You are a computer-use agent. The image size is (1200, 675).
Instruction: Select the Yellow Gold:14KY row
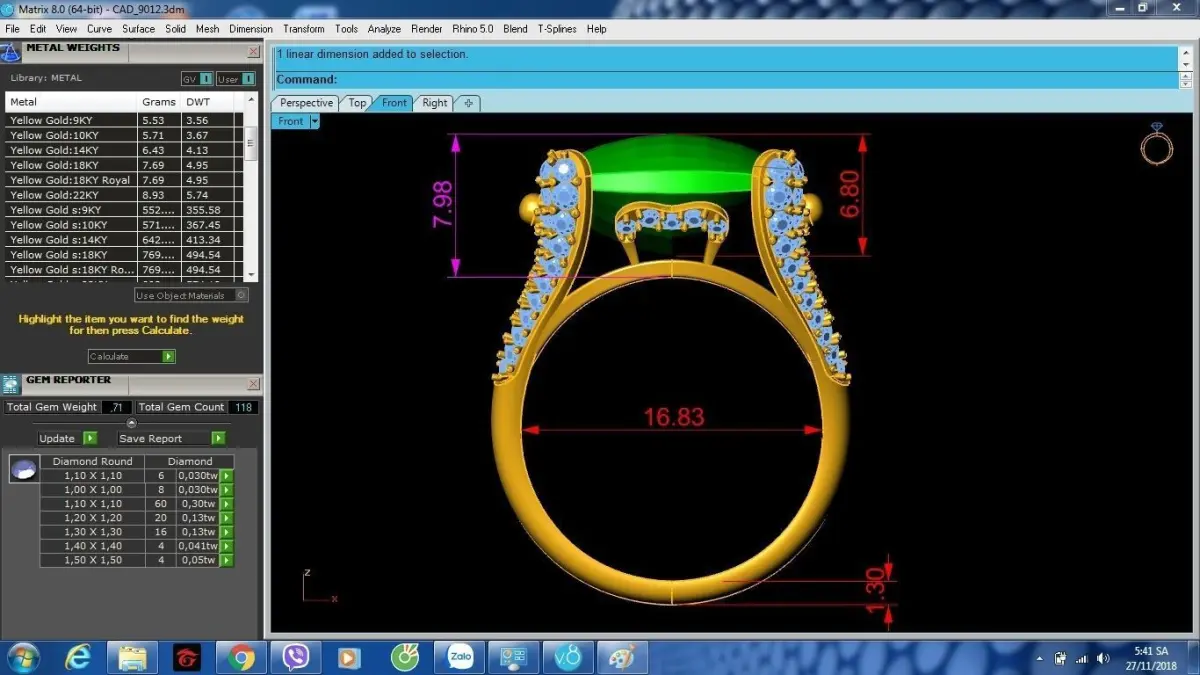(x=124, y=150)
